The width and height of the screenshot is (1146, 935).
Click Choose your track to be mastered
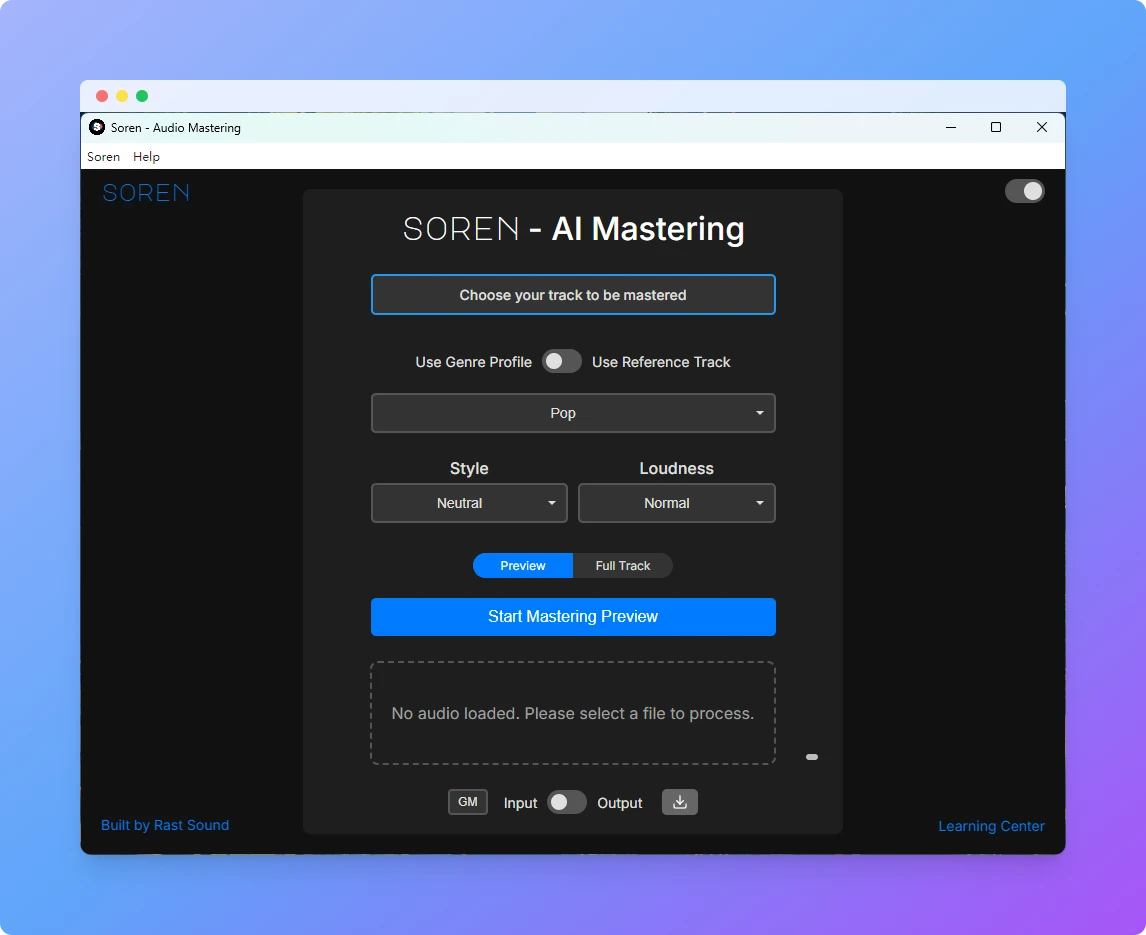point(573,295)
